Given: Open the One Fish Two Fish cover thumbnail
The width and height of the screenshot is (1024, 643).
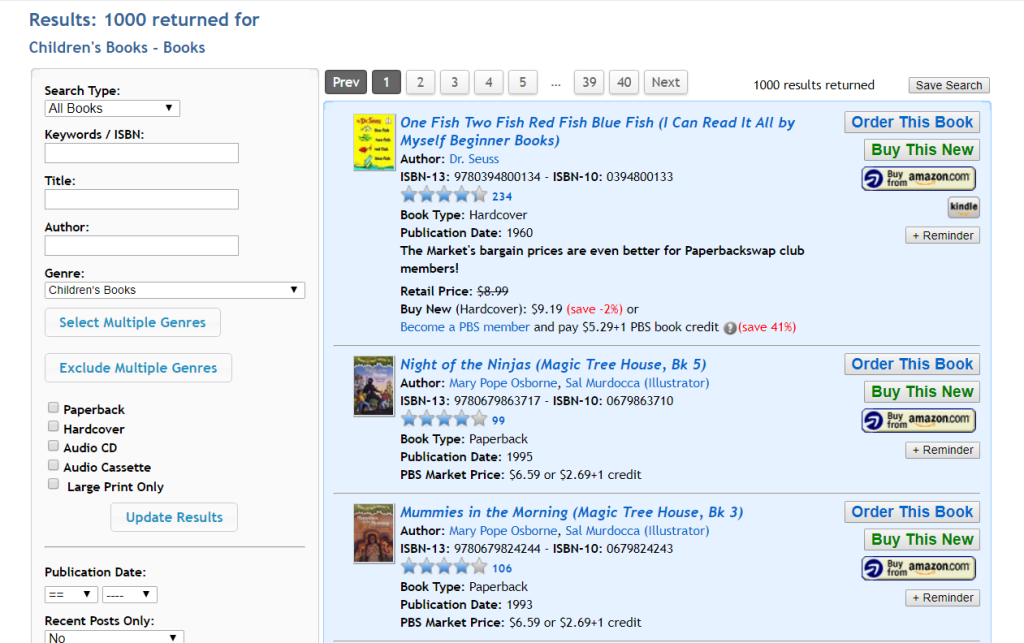Looking at the screenshot, I should point(374,142).
